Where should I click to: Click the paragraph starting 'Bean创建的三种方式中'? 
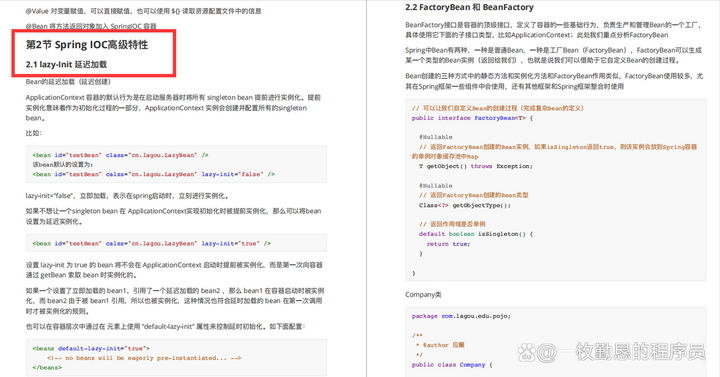(x=554, y=81)
